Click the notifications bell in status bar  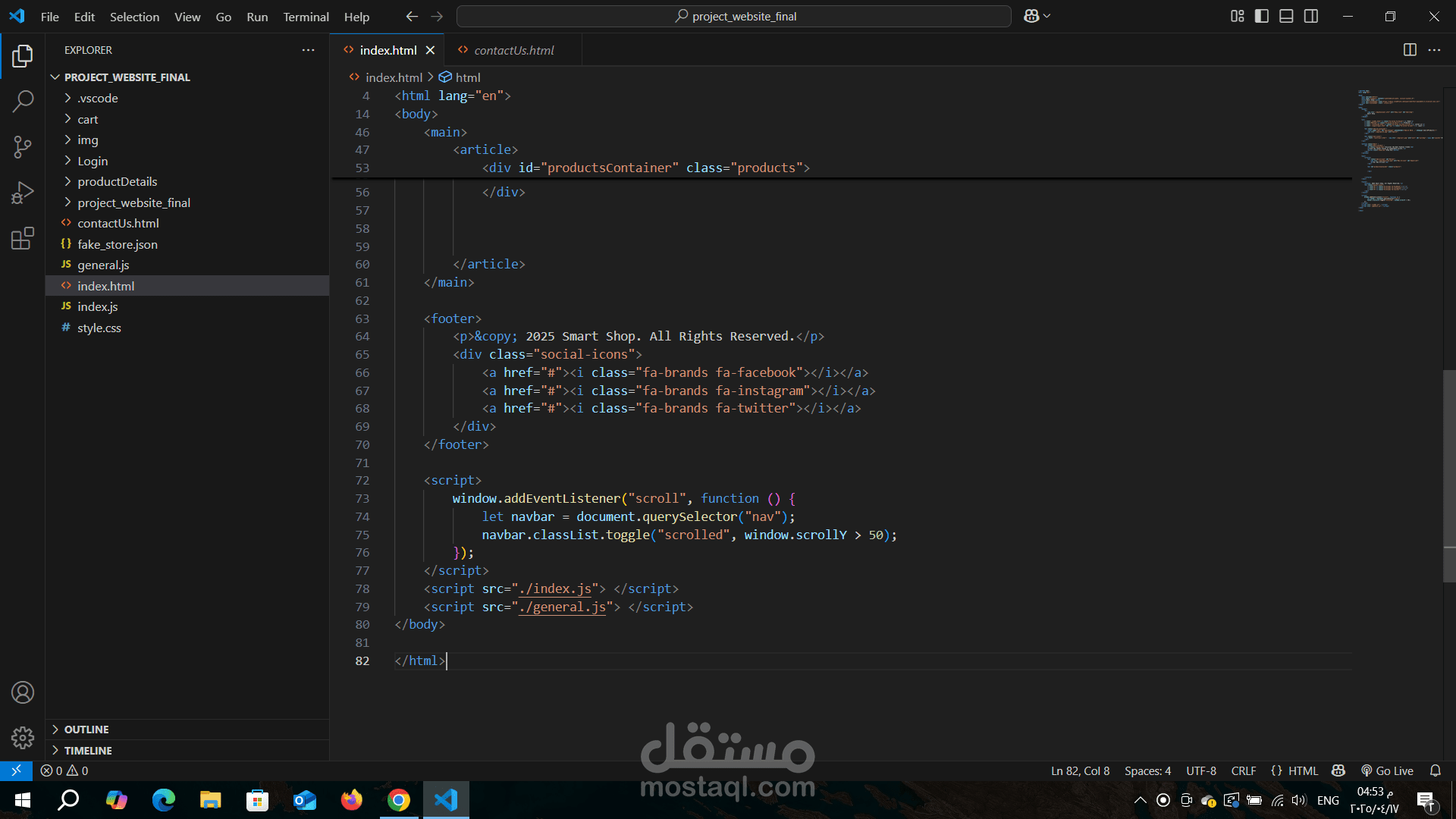tap(1435, 770)
